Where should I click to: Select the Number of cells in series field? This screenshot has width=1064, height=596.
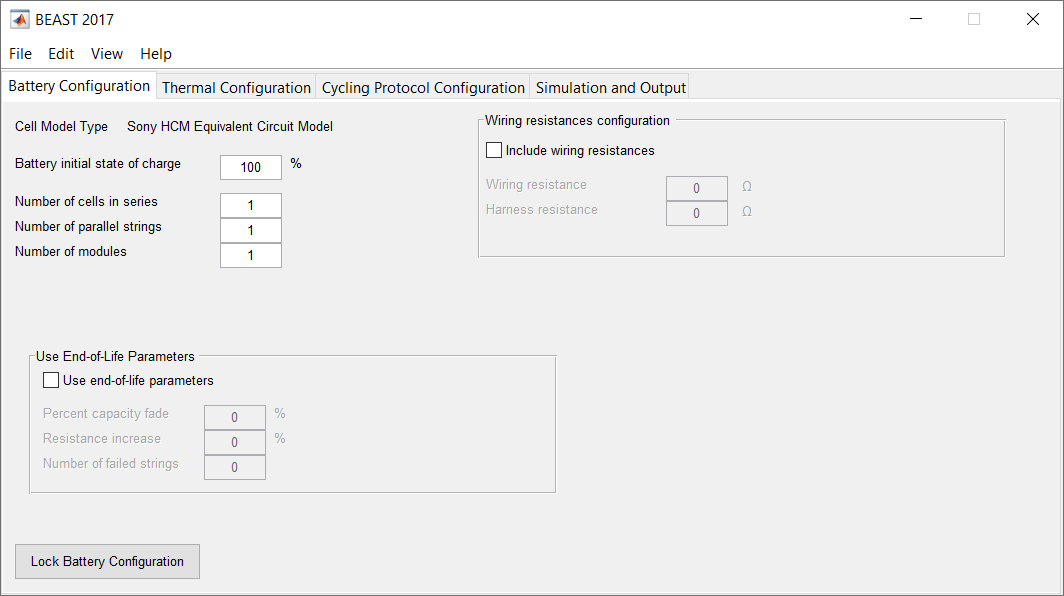pos(250,205)
